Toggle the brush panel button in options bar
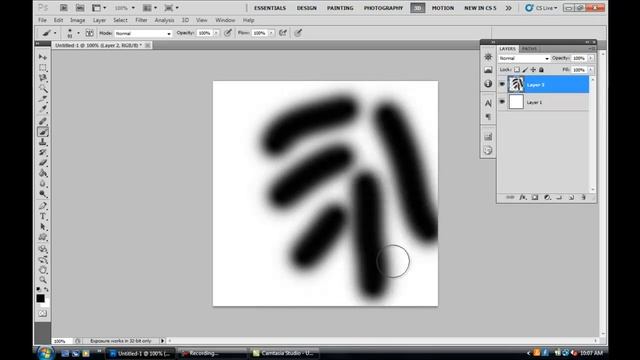 [89, 33]
